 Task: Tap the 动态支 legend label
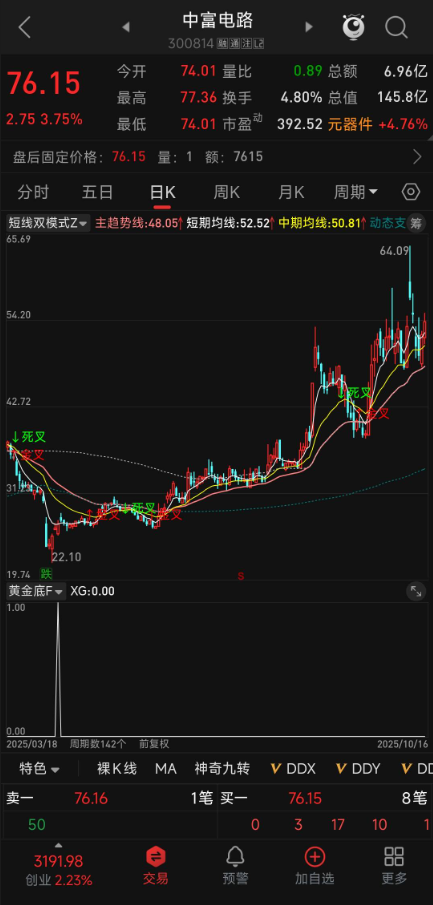click(x=387, y=223)
